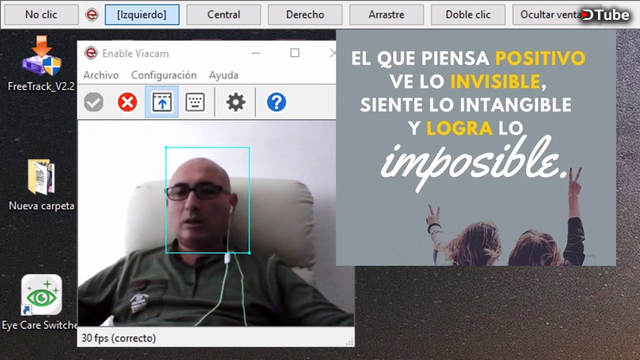
Task: Click the eViacam logo in the click bar
Action: (92, 15)
